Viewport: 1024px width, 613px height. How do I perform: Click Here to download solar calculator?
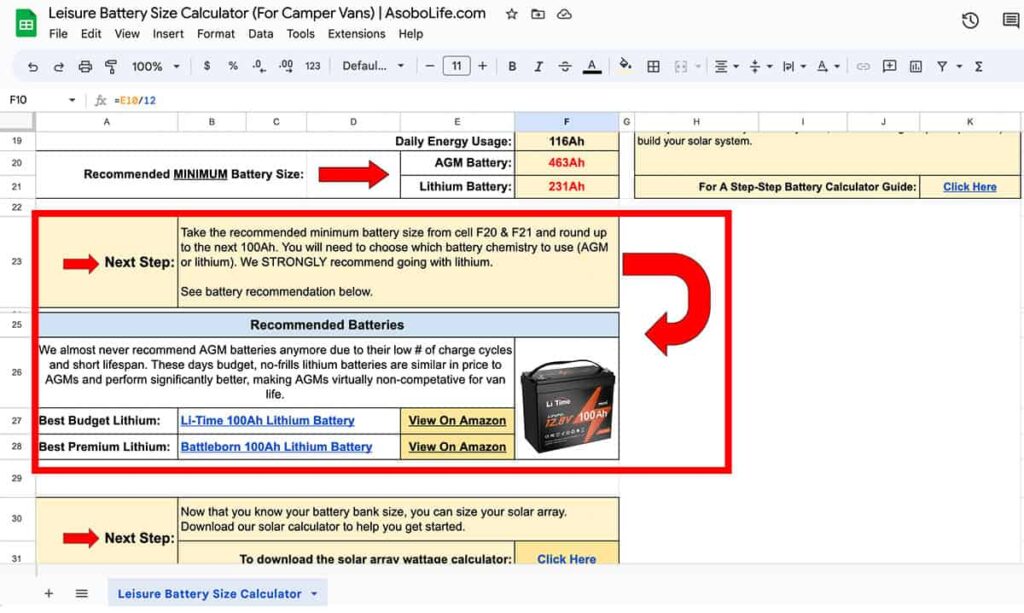click(x=566, y=559)
